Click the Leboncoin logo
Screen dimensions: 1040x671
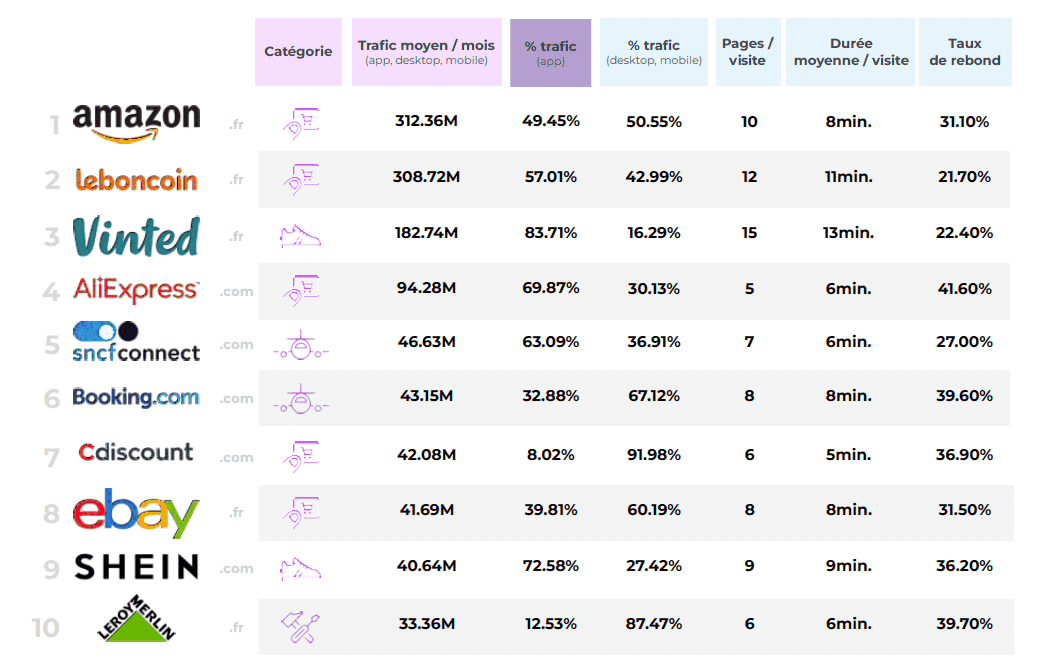(136, 180)
